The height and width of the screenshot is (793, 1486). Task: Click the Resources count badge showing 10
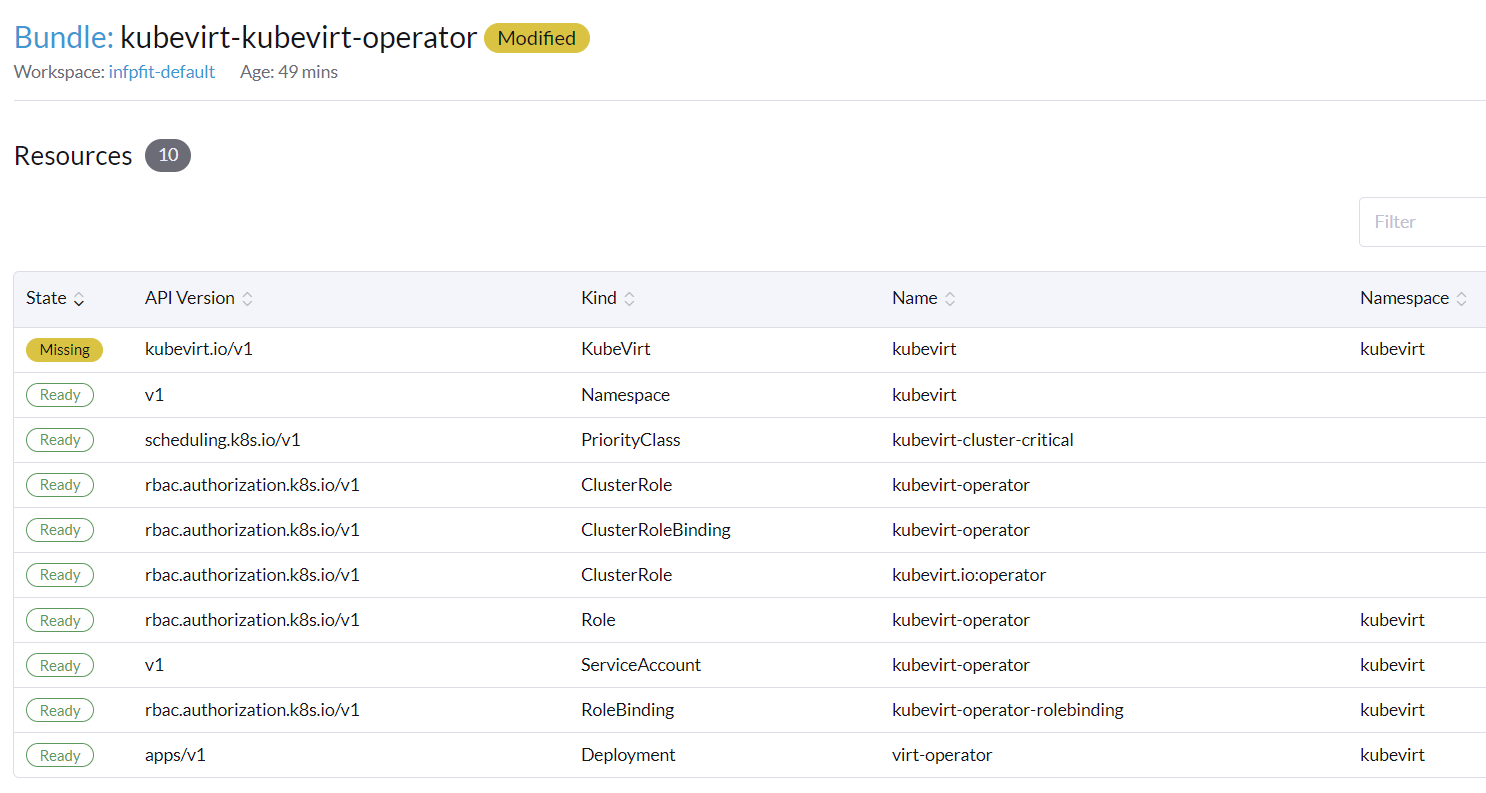coord(167,155)
